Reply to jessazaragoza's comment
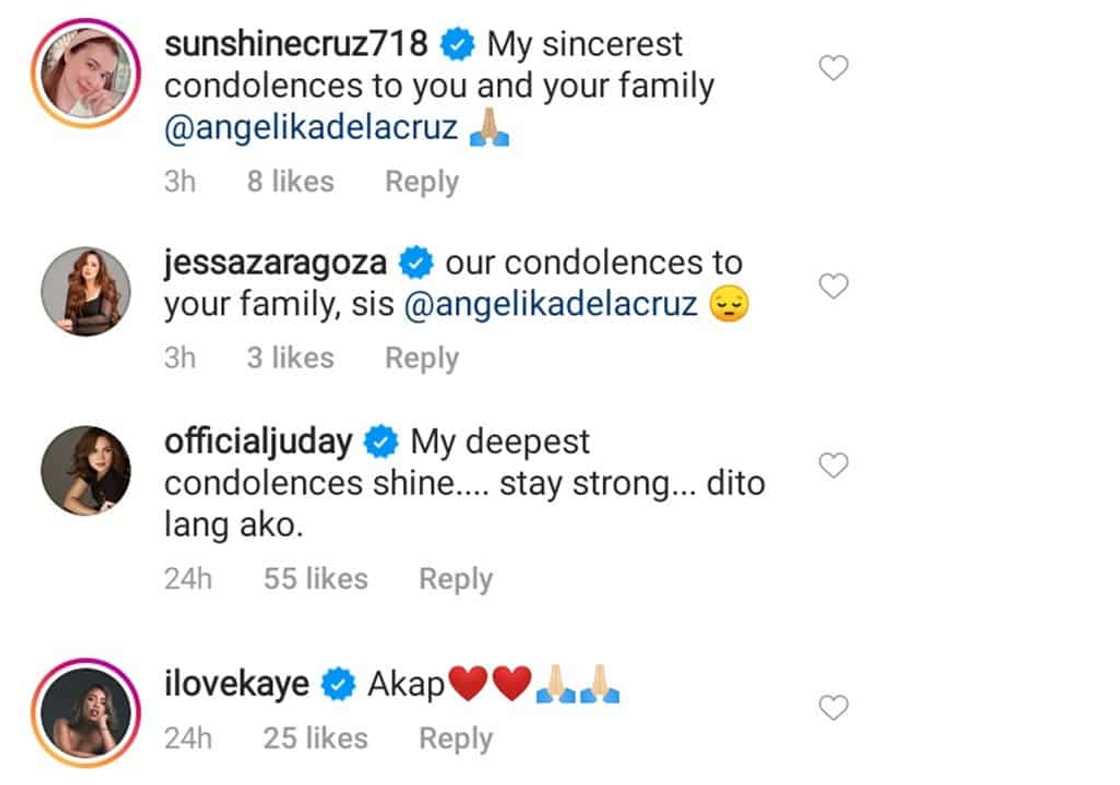 [422, 358]
